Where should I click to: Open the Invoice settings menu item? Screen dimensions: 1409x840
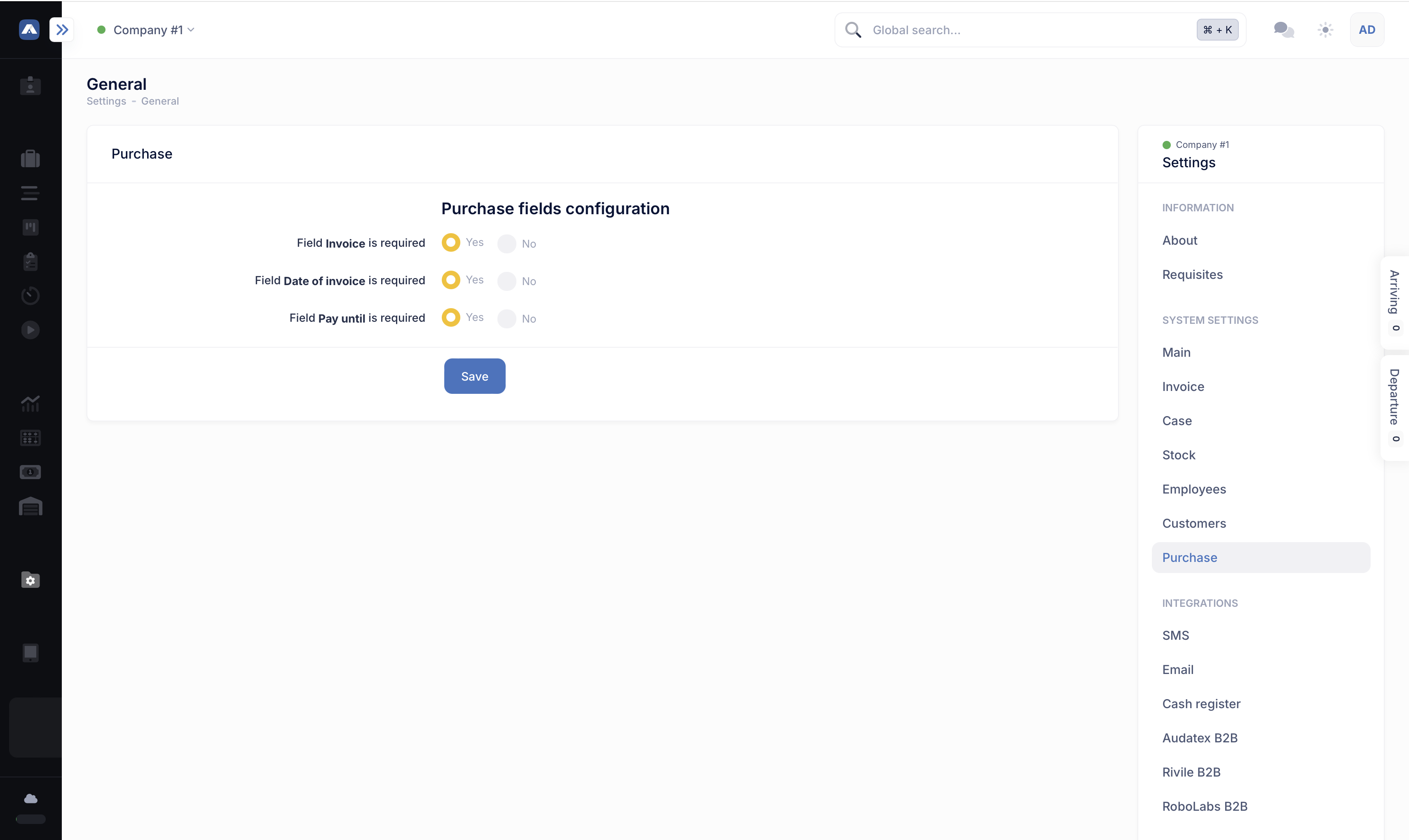(1183, 386)
